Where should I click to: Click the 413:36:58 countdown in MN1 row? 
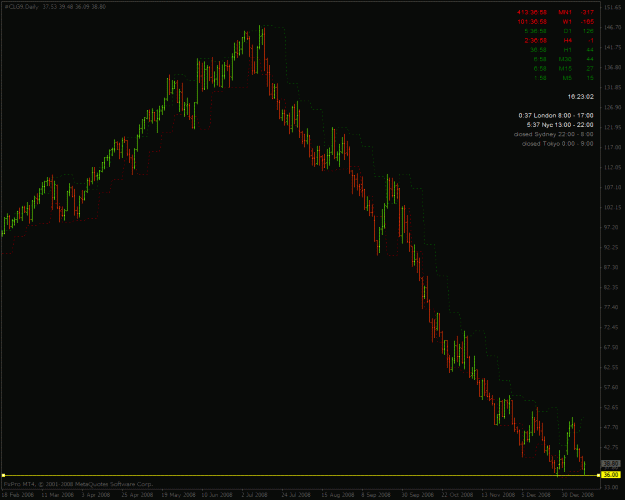(x=532, y=12)
